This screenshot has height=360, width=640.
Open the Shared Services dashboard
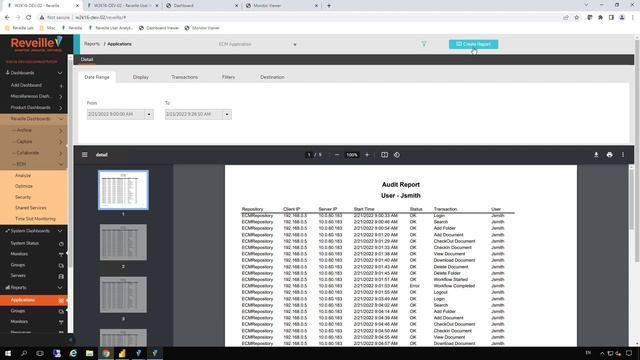point(31,208)
